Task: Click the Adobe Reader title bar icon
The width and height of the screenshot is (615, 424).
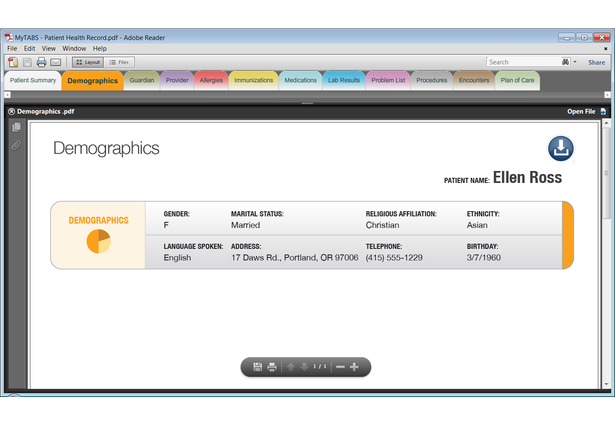Action: [9, 37]
